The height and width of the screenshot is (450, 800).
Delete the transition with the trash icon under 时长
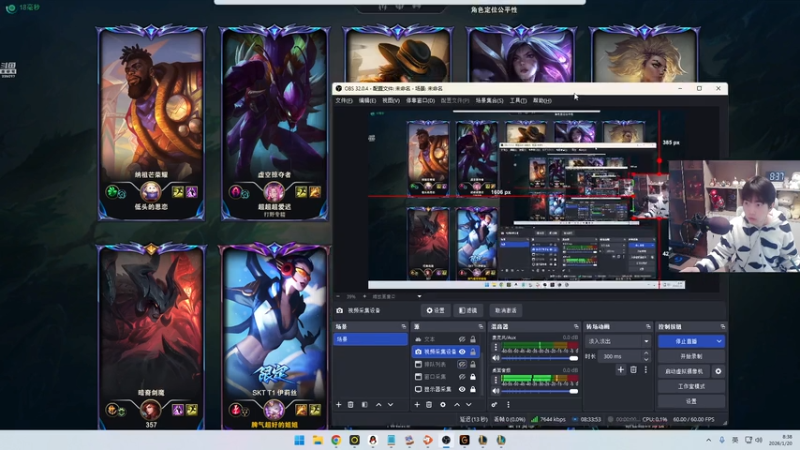[x=633, y=369]
